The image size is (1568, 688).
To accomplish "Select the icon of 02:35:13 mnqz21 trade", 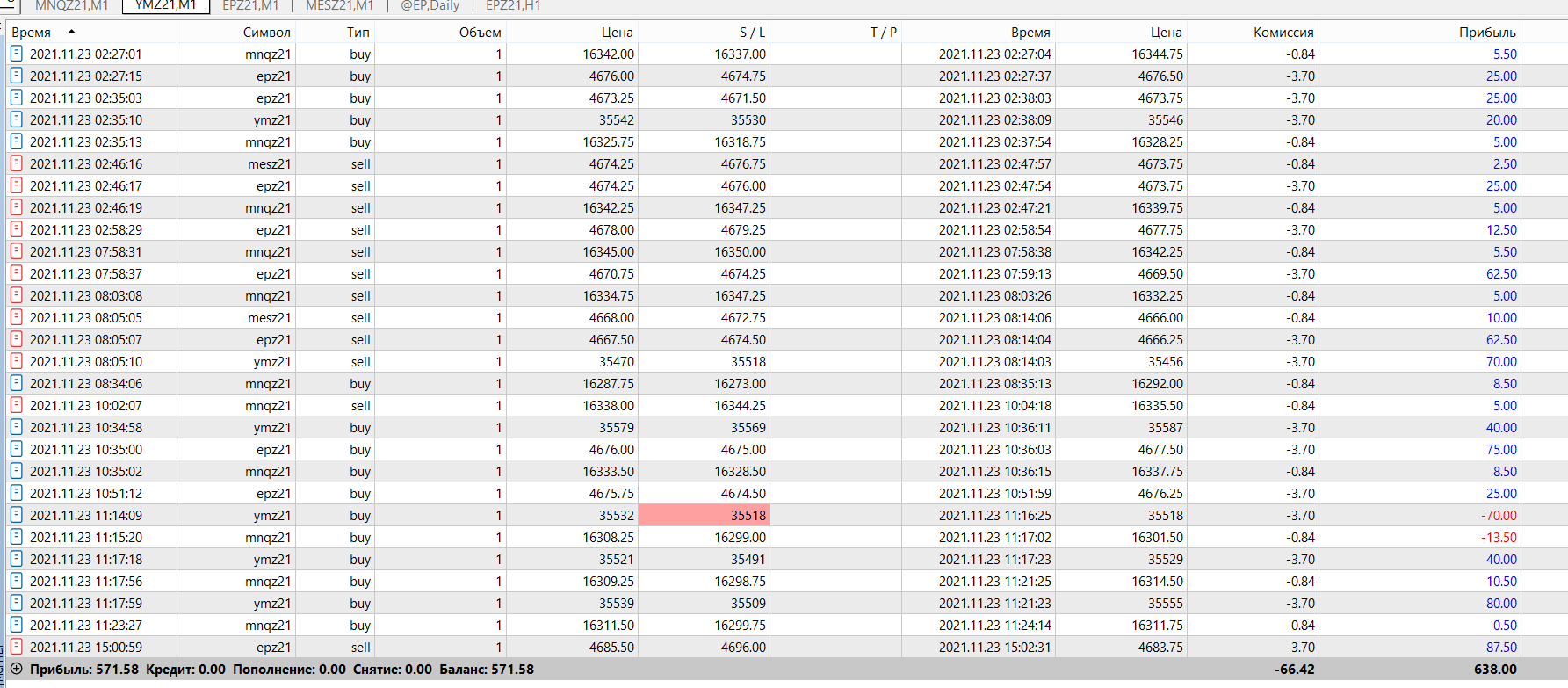I will (x=16, y=141).
